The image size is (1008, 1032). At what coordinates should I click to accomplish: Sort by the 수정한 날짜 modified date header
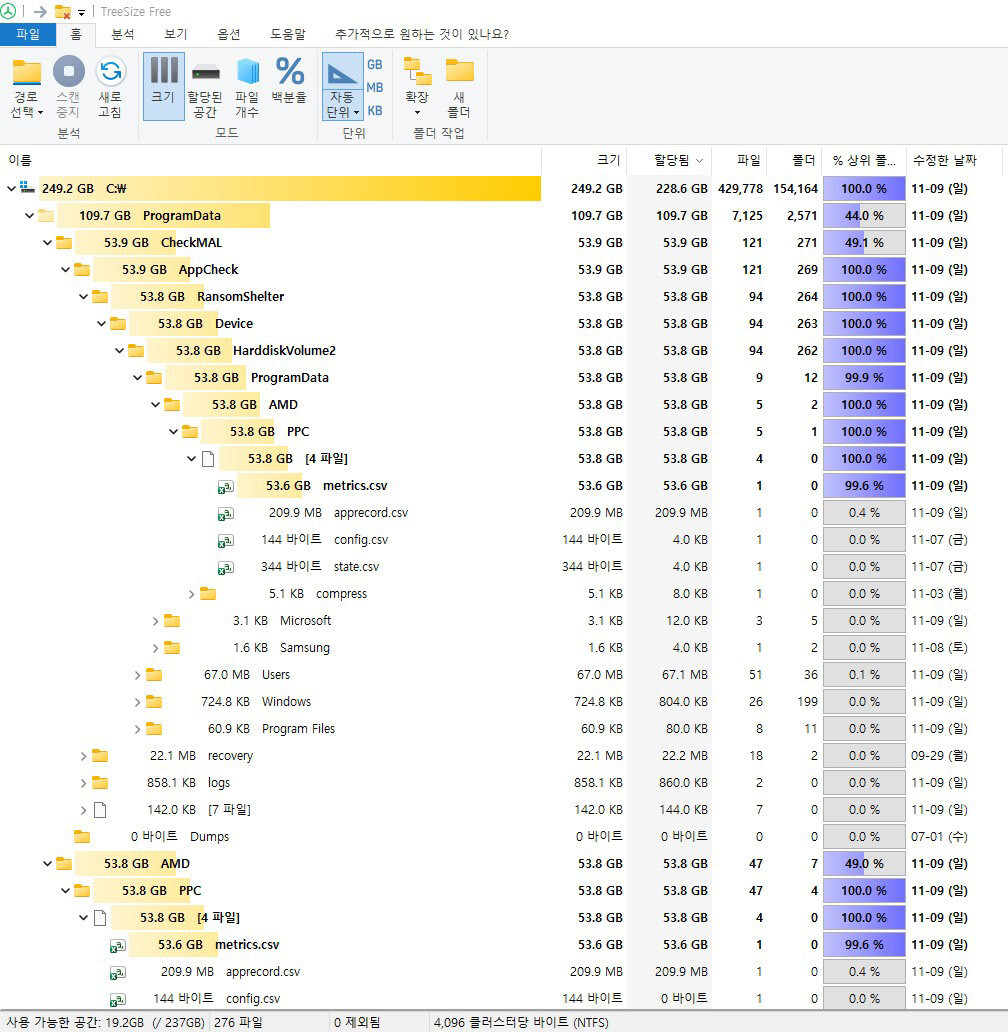tap(954, 160)
